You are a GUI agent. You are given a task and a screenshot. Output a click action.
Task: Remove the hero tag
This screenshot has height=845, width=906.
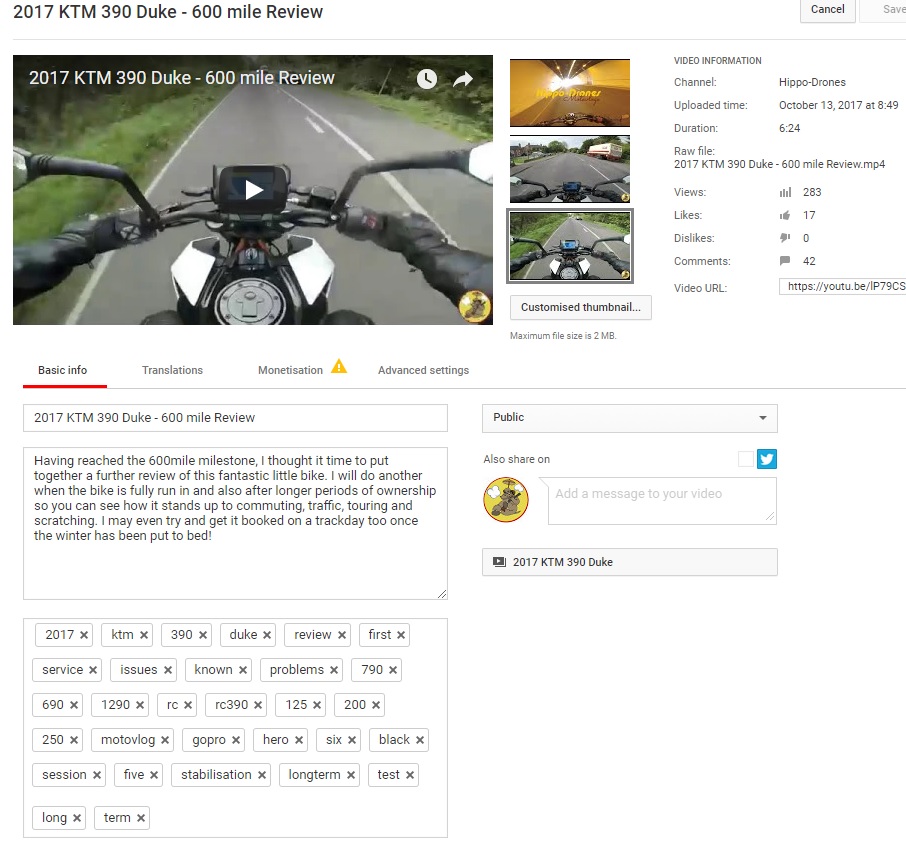[299, 740]
